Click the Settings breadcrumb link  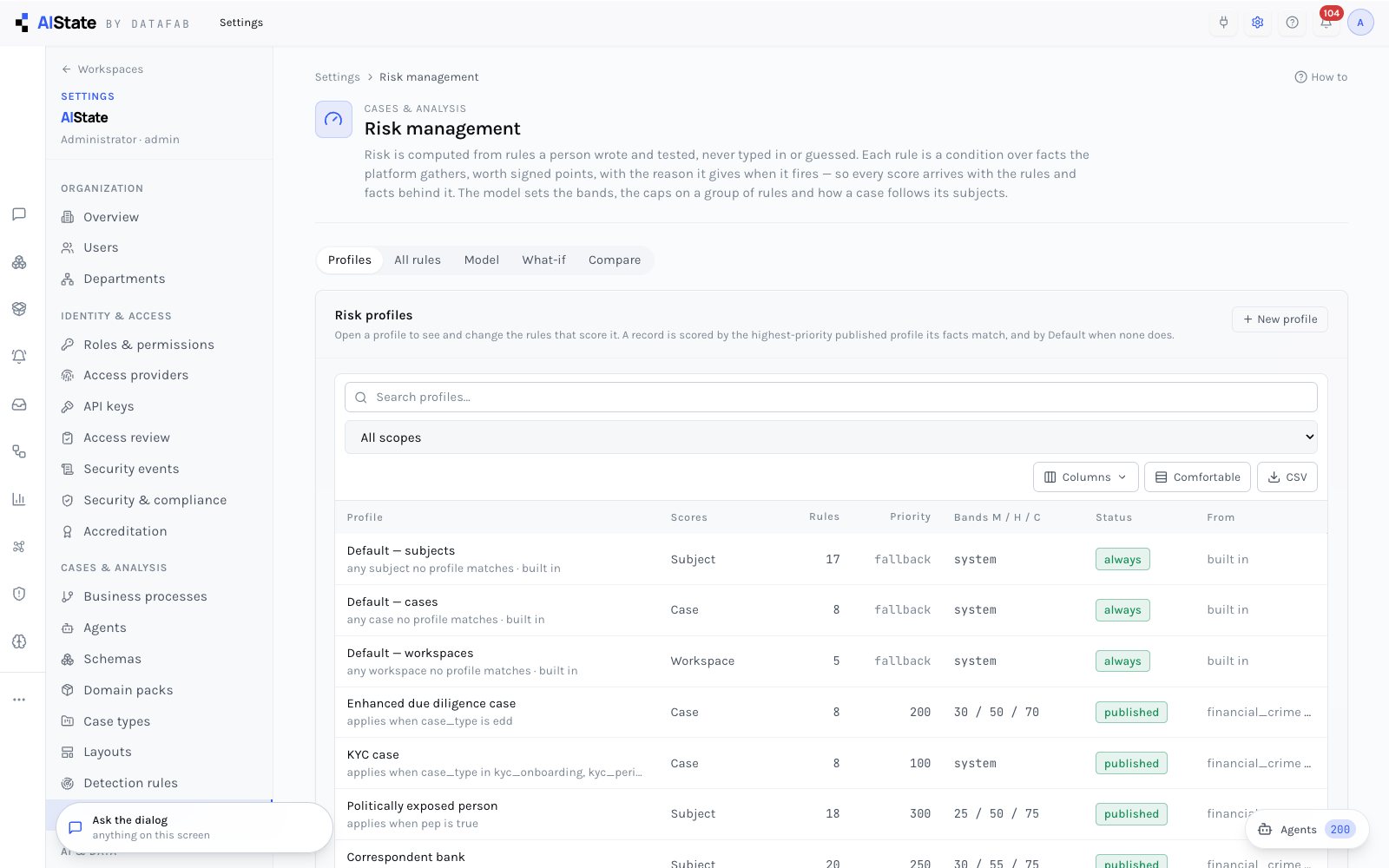337,77
